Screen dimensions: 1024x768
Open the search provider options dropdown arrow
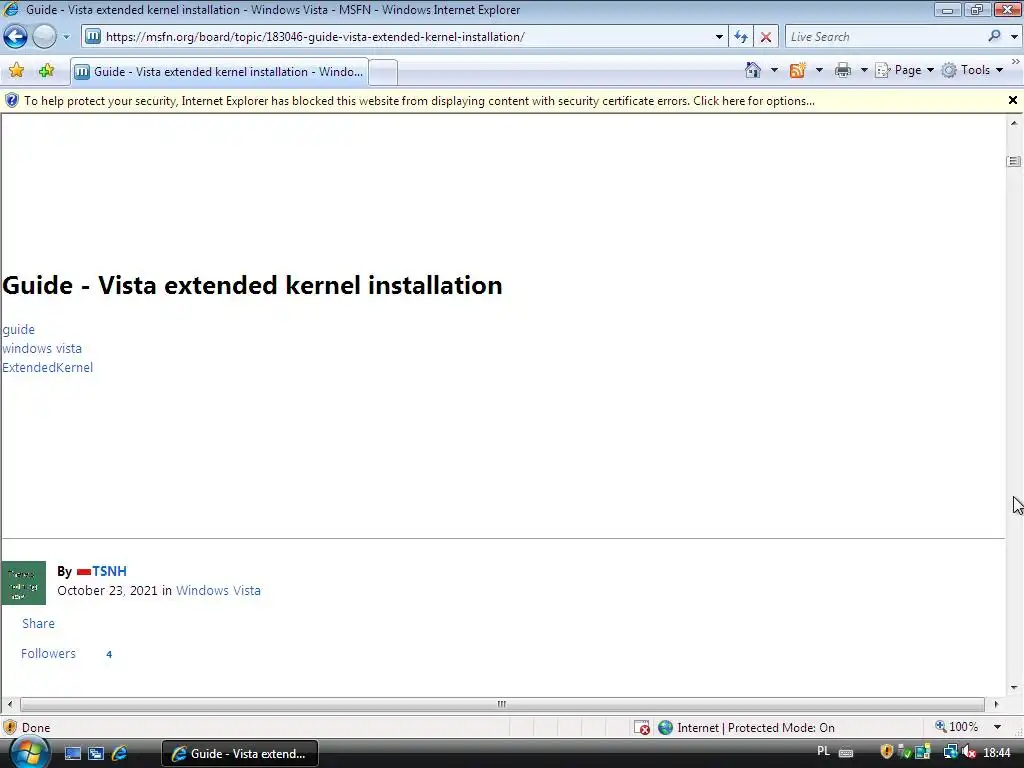click(1014, 37)
